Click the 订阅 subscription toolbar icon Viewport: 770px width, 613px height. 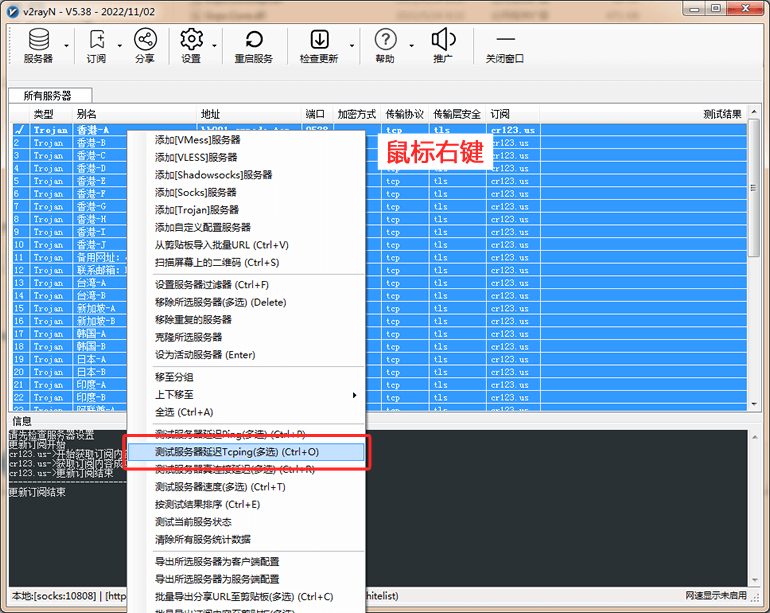point(96,46)
